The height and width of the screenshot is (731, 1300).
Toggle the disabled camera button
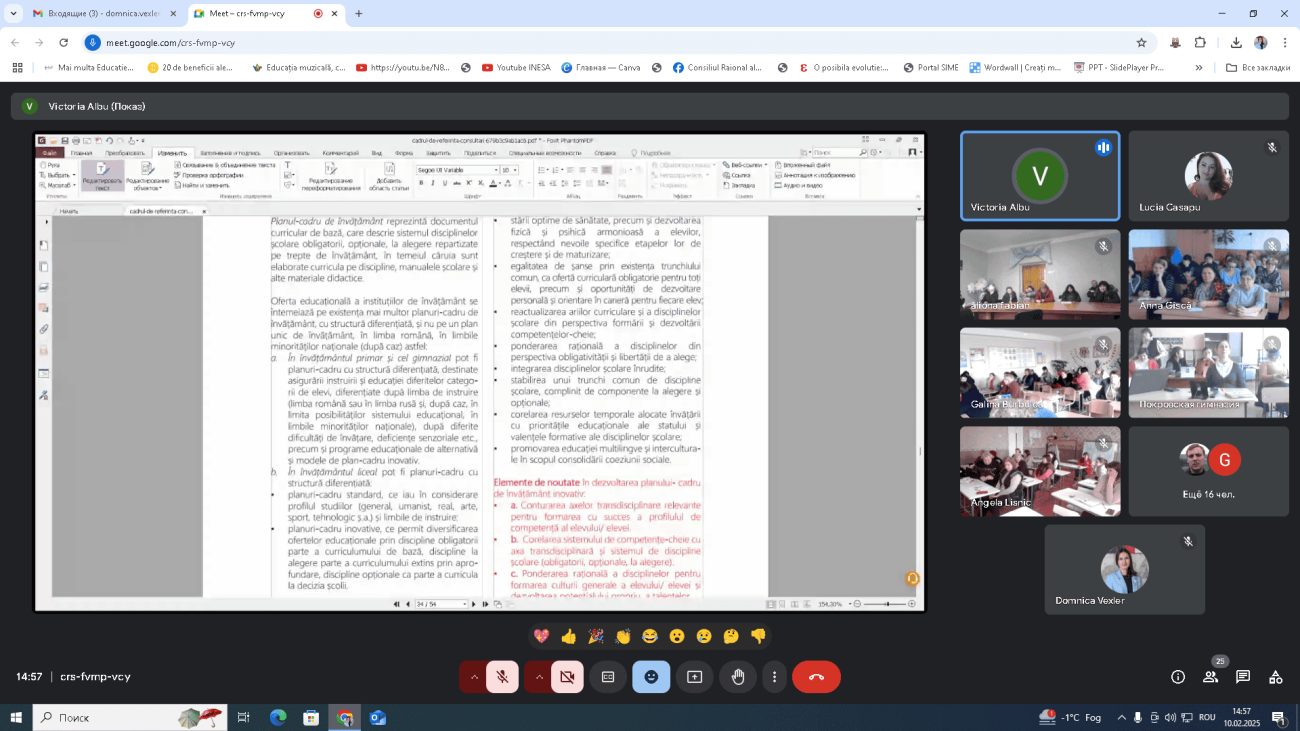pyautogui.click(x=567, y=677)
